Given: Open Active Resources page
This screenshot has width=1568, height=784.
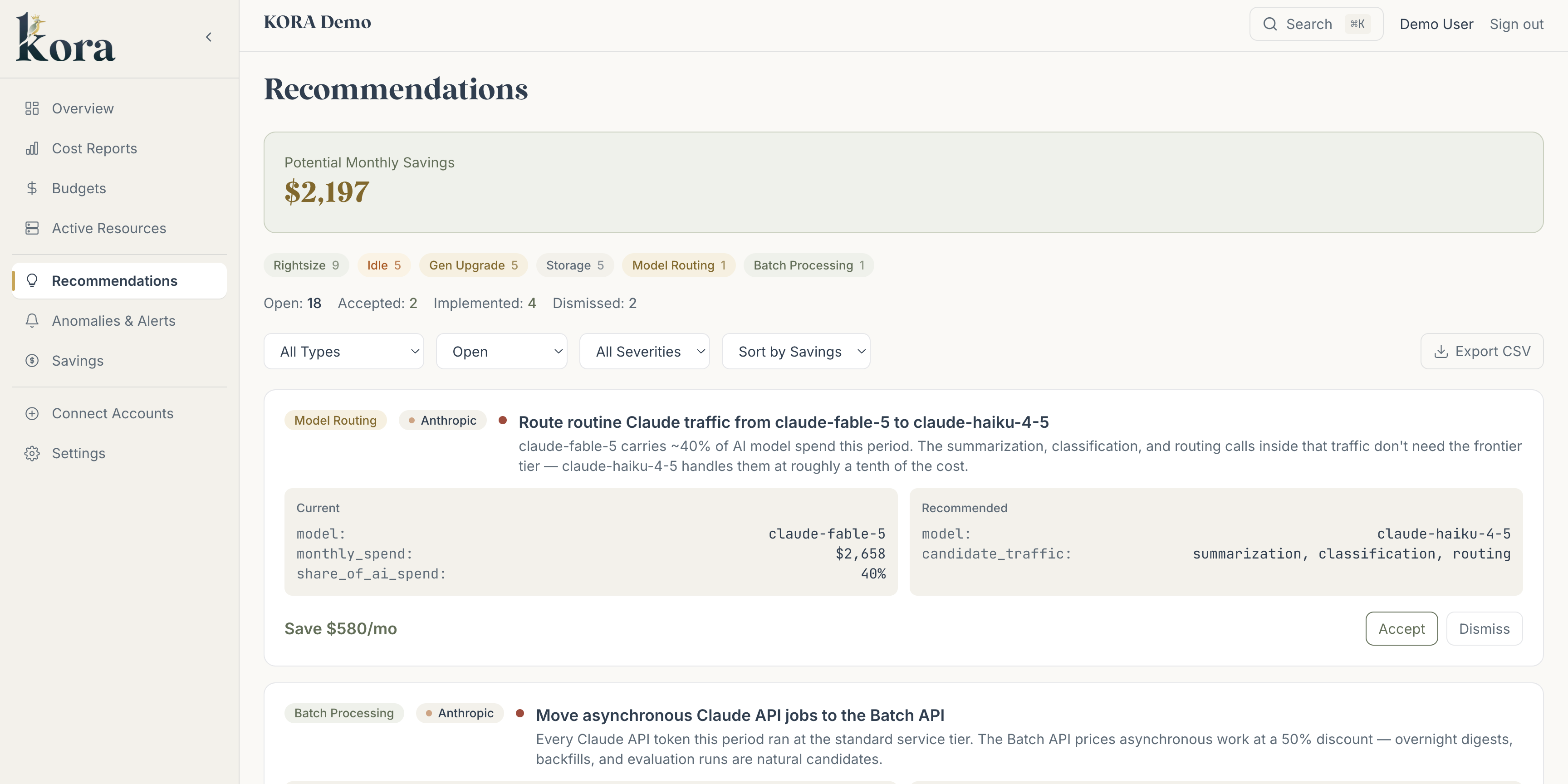Looking at the screenshot, I should (119, 228).
